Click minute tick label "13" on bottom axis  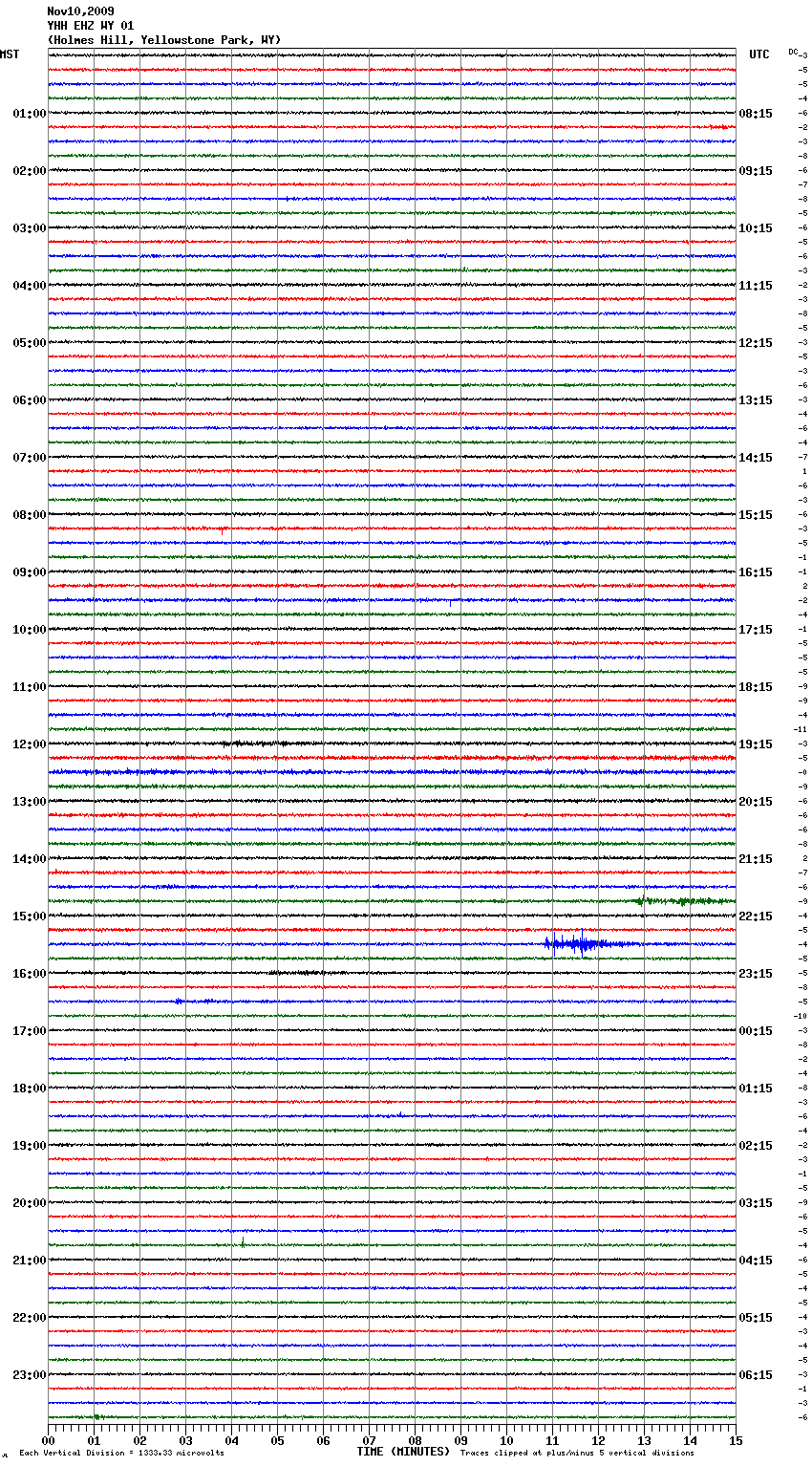pyautogui.click(x=644, y=1440)
